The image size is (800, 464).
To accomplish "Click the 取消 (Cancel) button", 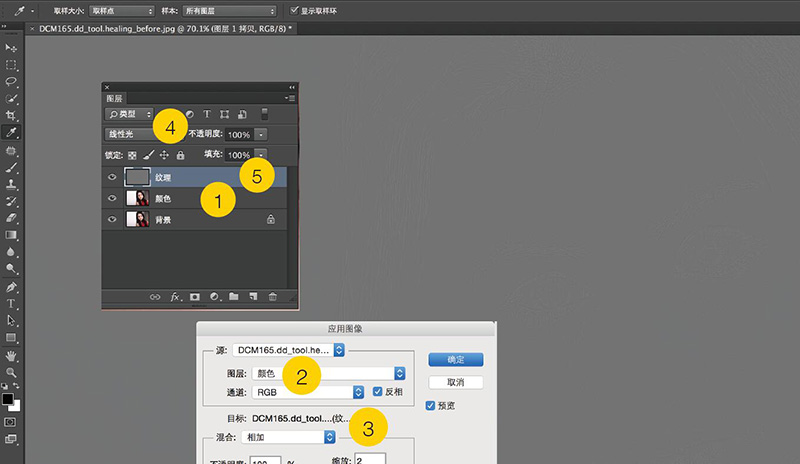I will click(455, 382).
